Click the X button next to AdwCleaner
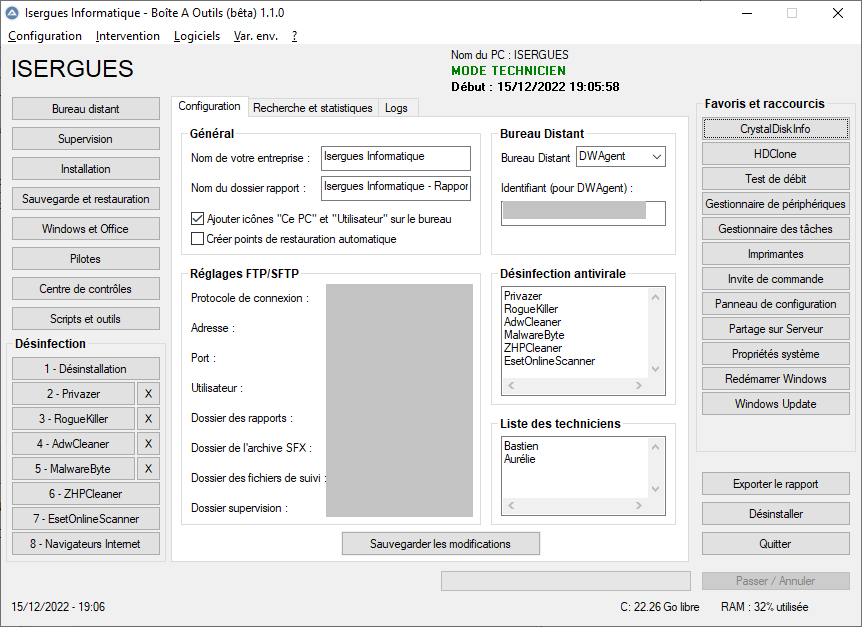This screenshot has height=627, width=862. pyautogui.click(x=148, y=444)
